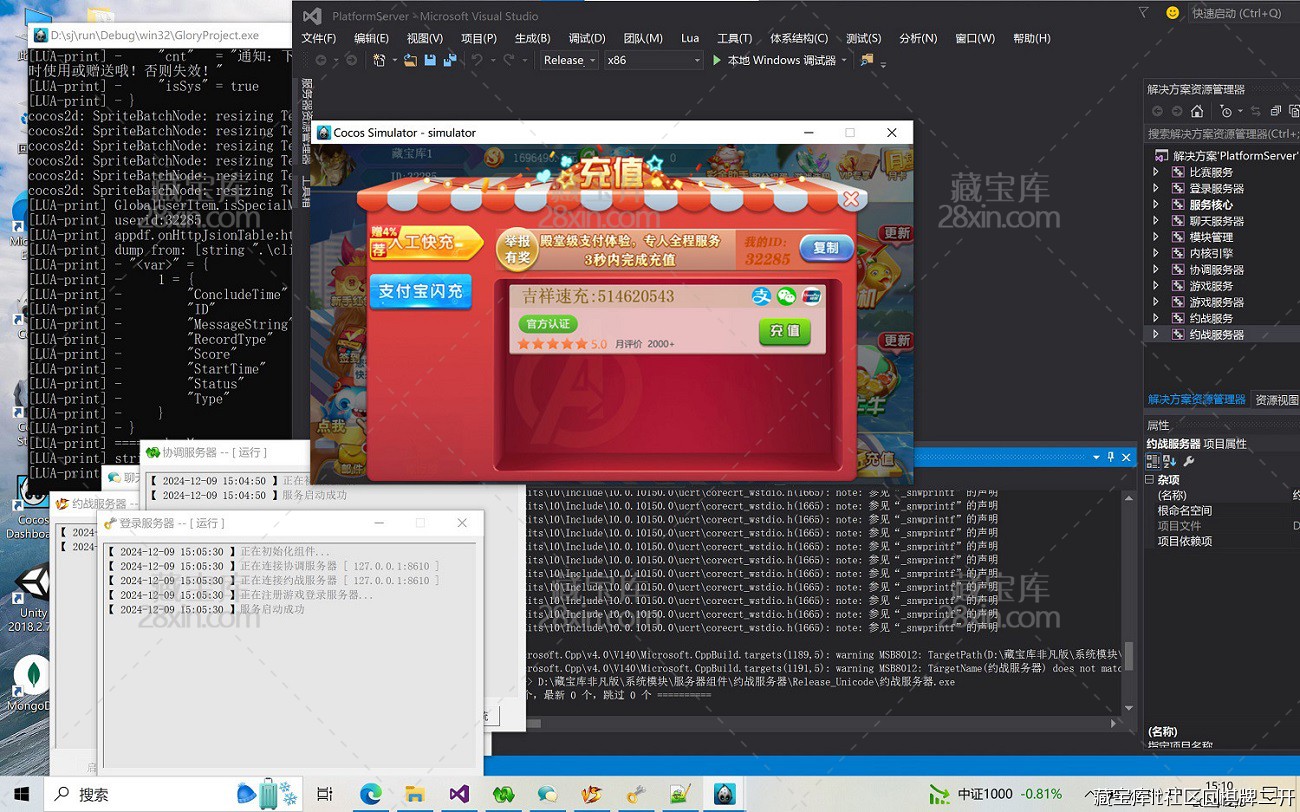Click the green start debugging arrow

tap(717, 60)
